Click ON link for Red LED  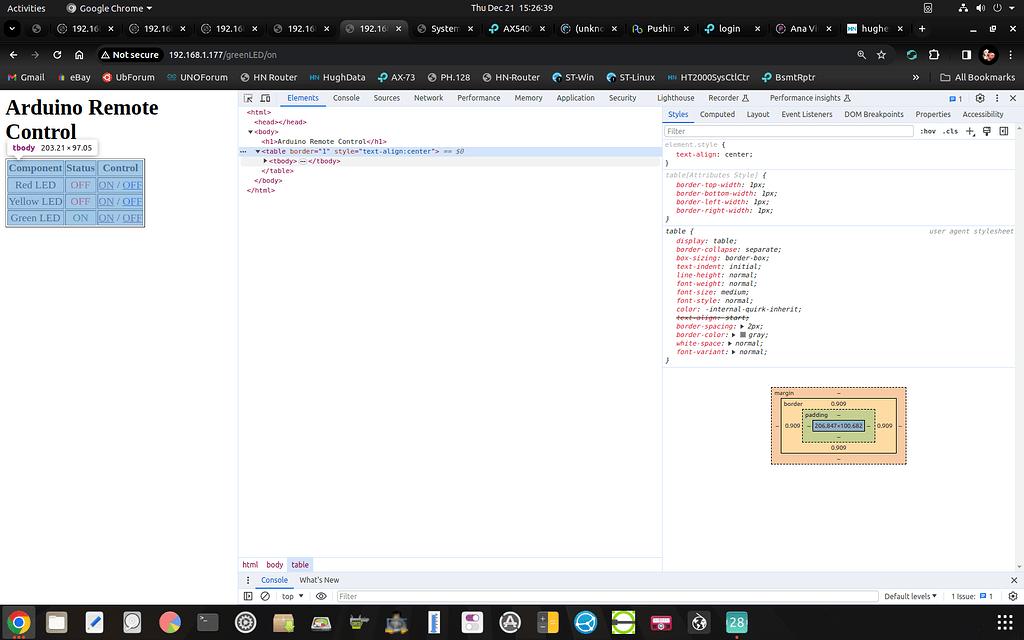tap(108, 184)
